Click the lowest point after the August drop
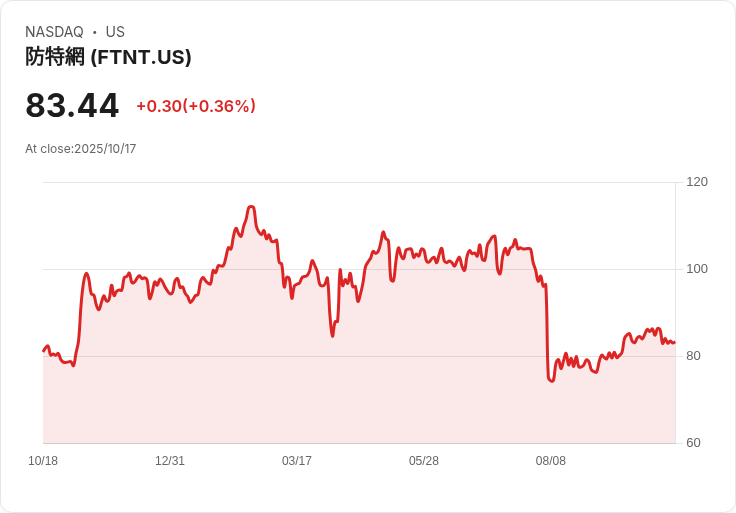Image resolution: width=736 pixels, height=513 pixels. [x=551, y=381]
